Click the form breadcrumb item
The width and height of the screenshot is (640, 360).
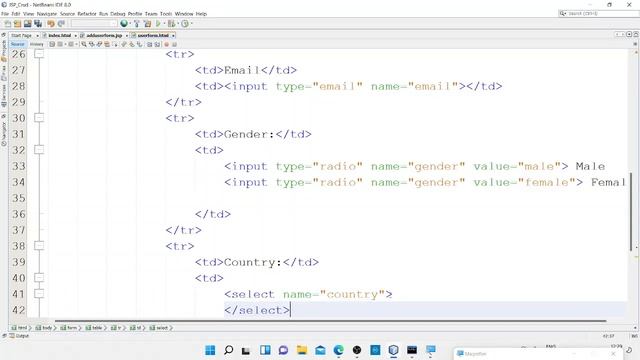(x=69, y=328)
